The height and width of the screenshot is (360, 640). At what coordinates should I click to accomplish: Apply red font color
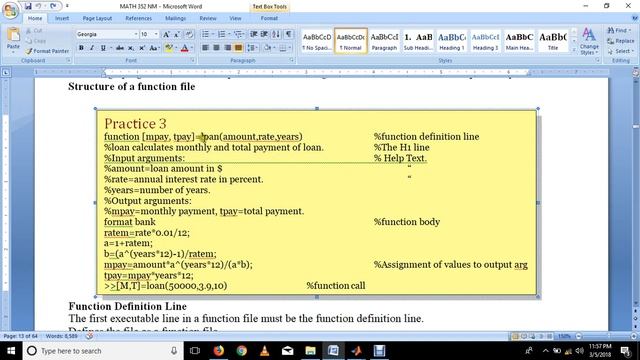pos(184,48)
